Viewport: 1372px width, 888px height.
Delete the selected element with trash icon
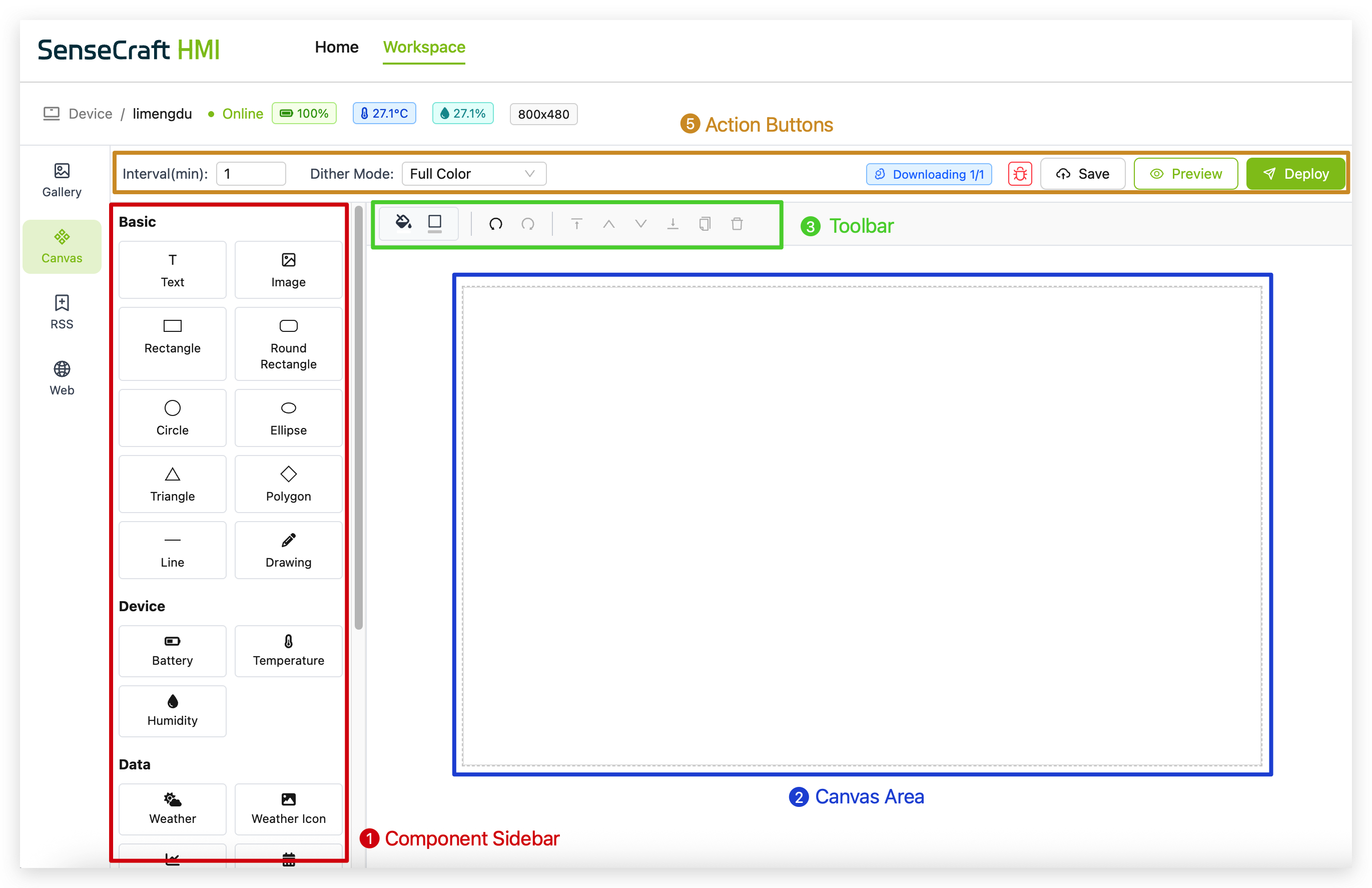pyautogui.click(x=737, y=224)
